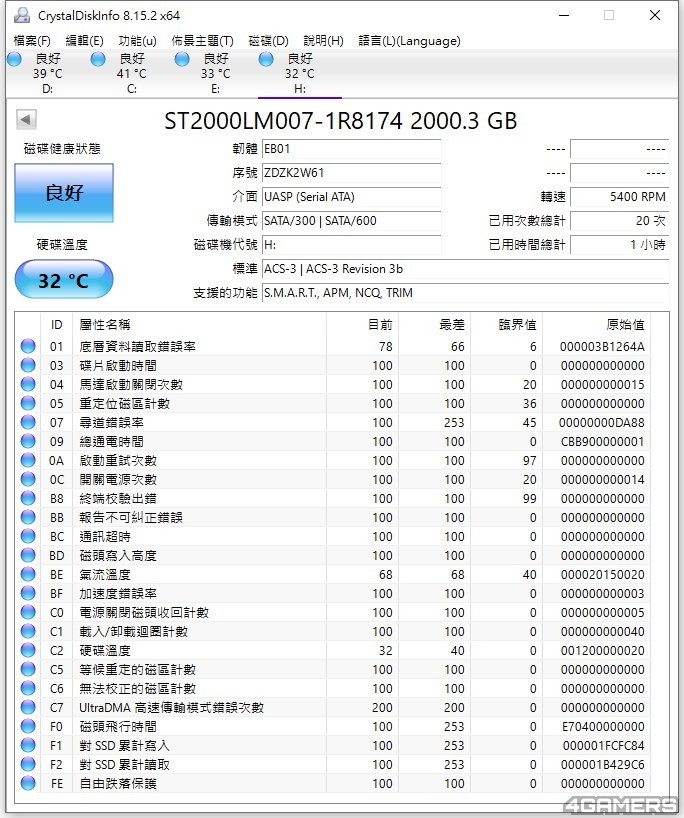The image size is (684, 818).
Task: Click status orb for attribute 0A row
Action: [28, 460]
